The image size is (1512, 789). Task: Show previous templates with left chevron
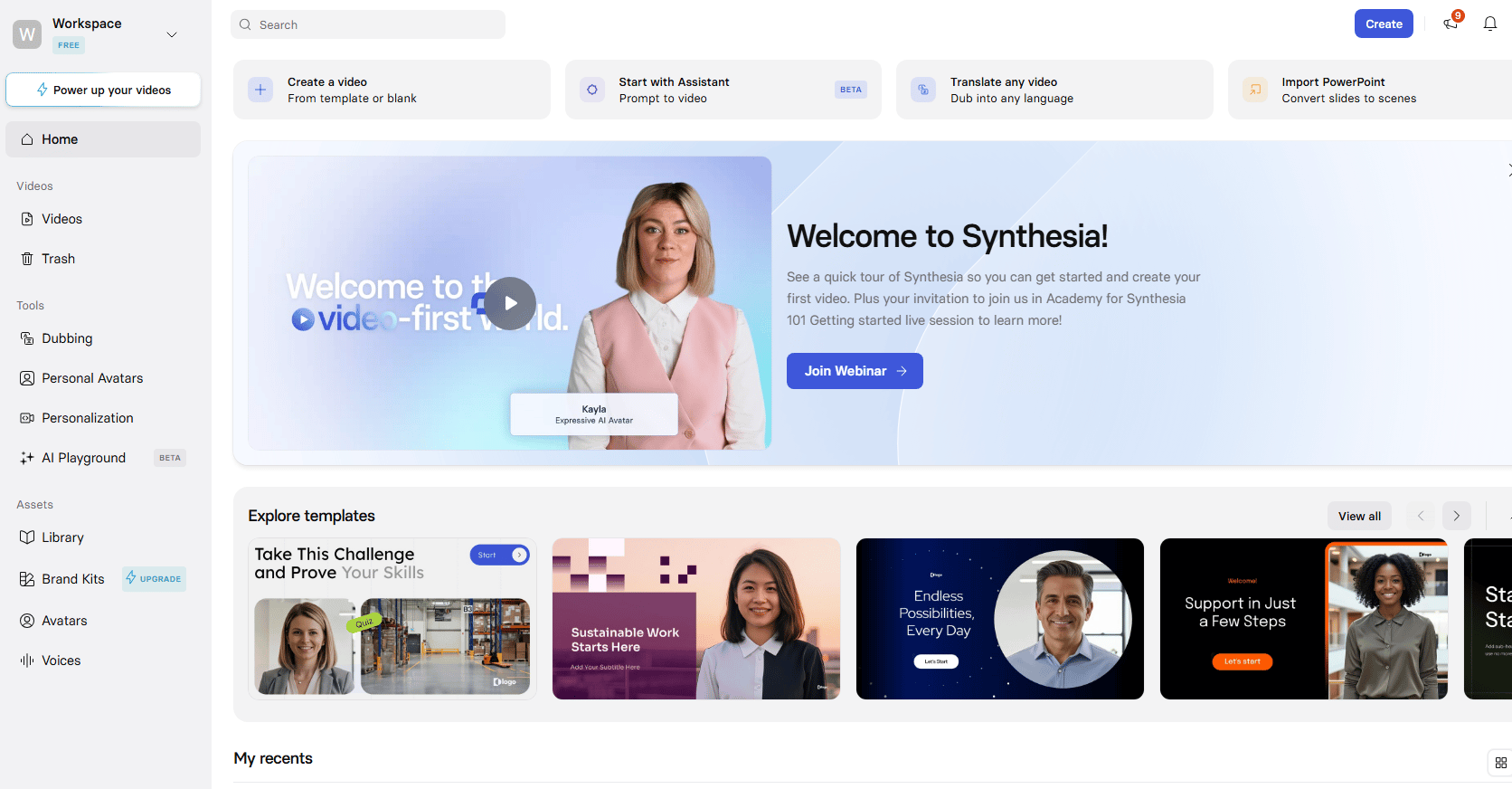pos(1421,516)
